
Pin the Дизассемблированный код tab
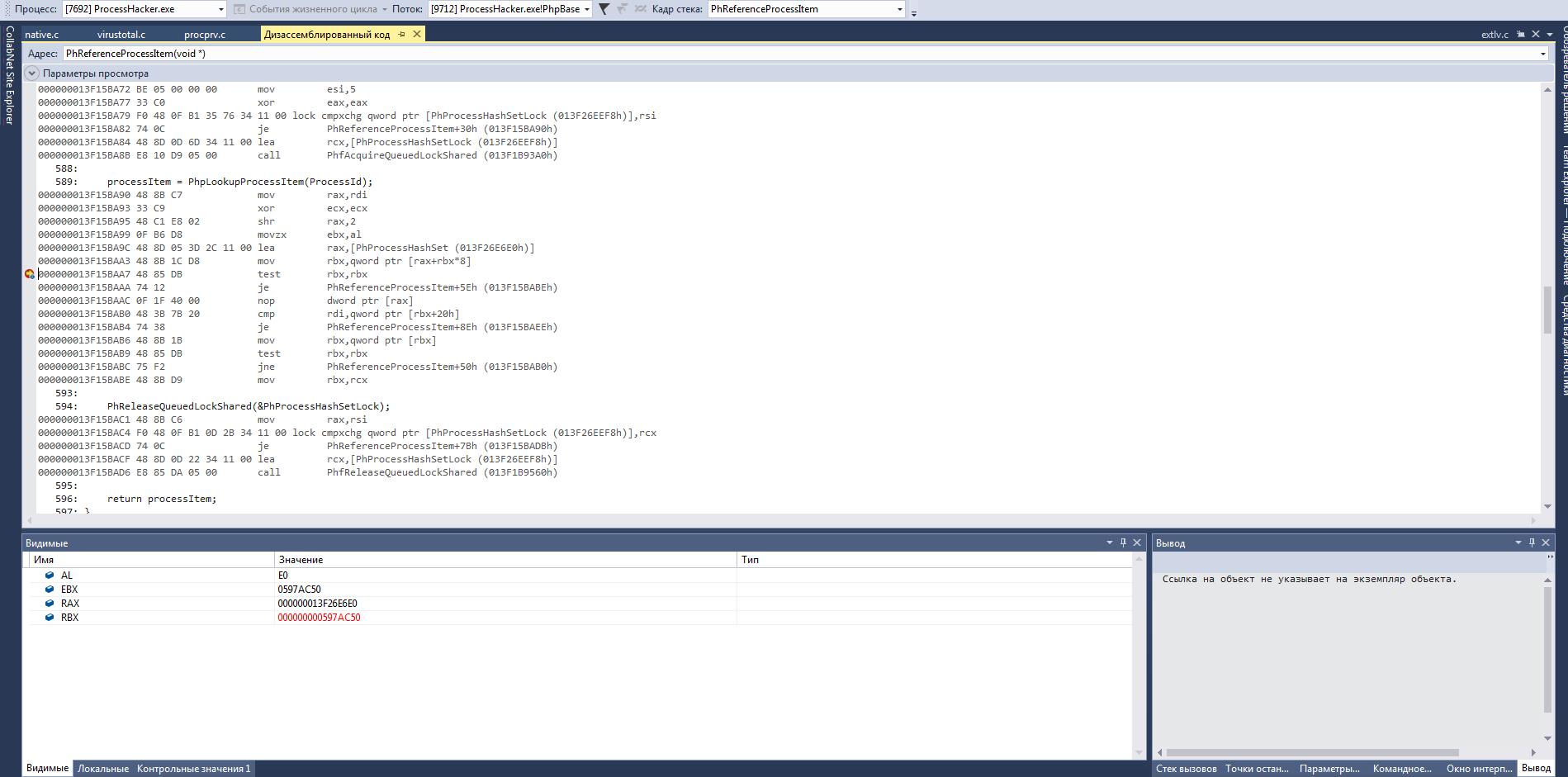click(x=402, y=34)
